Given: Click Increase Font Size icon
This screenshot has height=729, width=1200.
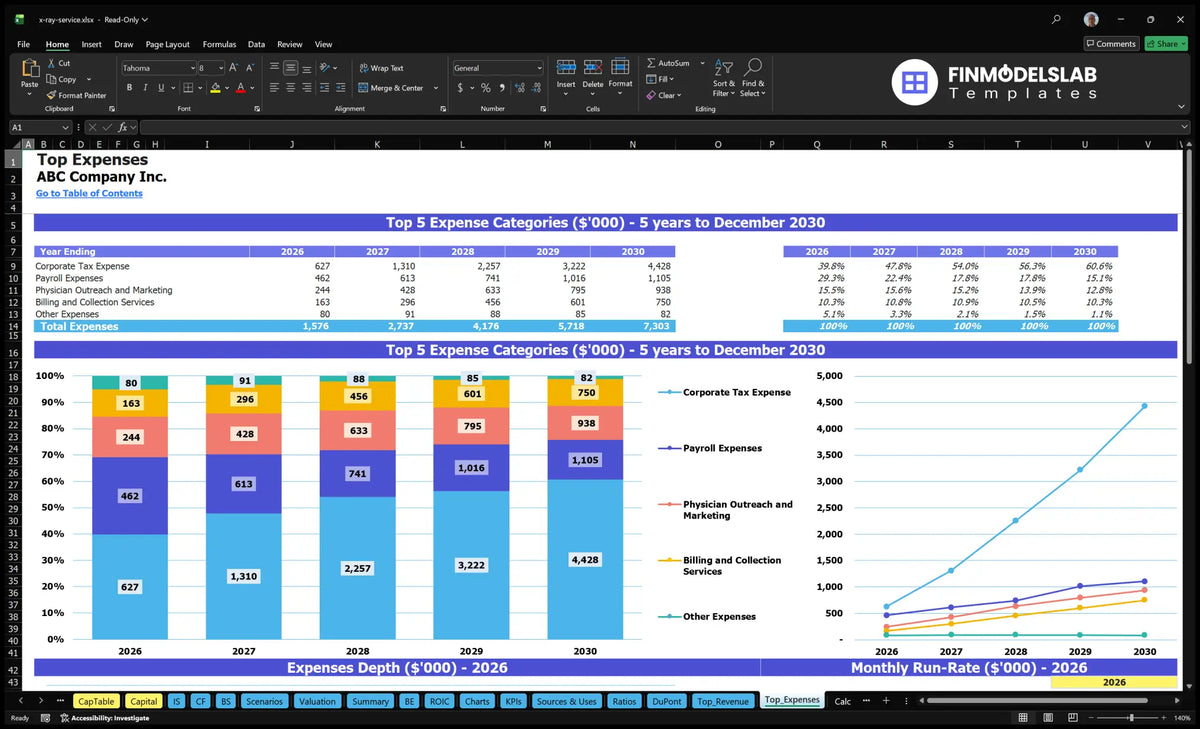Looking at the screenshot, I should click(x=234, y=68).
